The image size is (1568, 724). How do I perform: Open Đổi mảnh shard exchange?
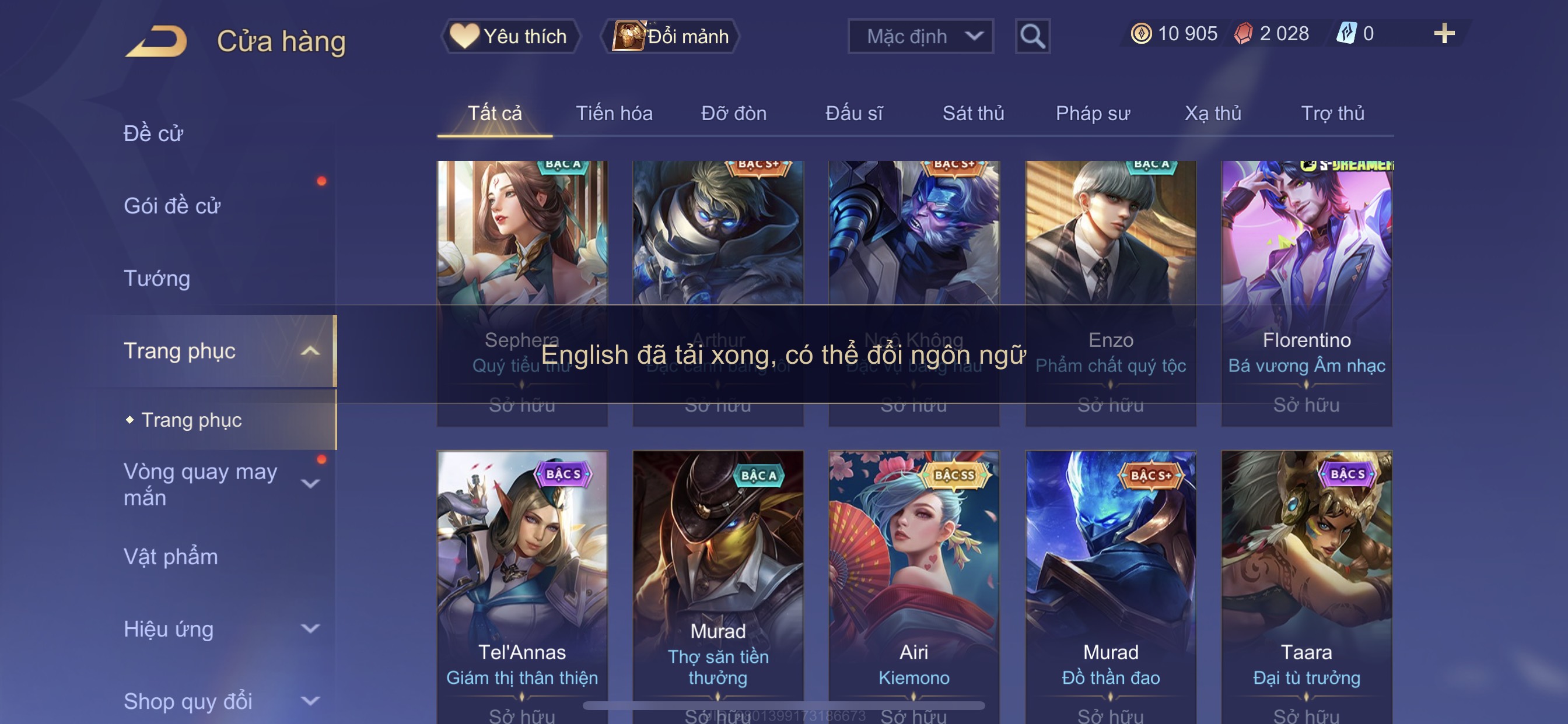(x=670, y=37)
